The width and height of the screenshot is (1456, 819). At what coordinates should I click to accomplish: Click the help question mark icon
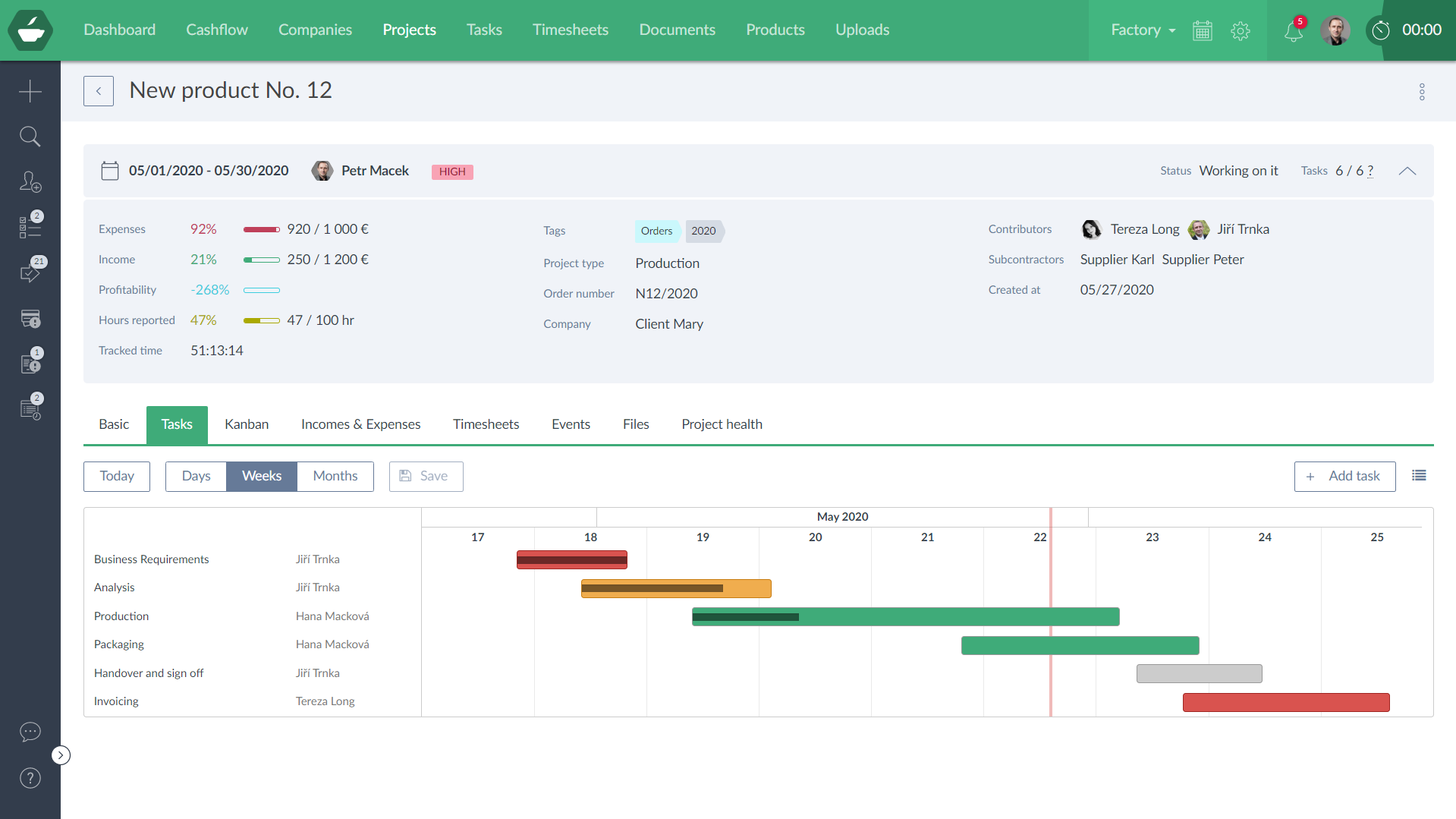30,778
